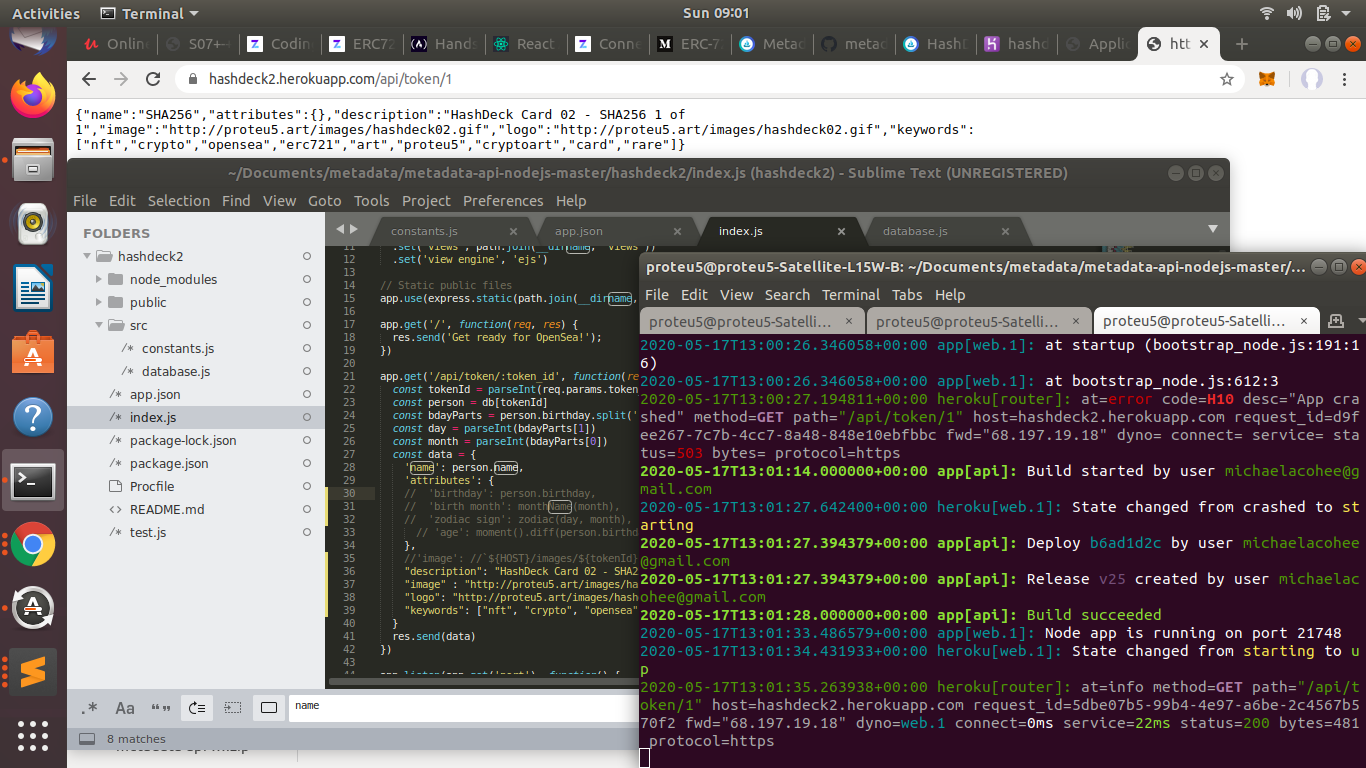
Task: Switch to the constants.js editor tab
Action: click(424, 231)
